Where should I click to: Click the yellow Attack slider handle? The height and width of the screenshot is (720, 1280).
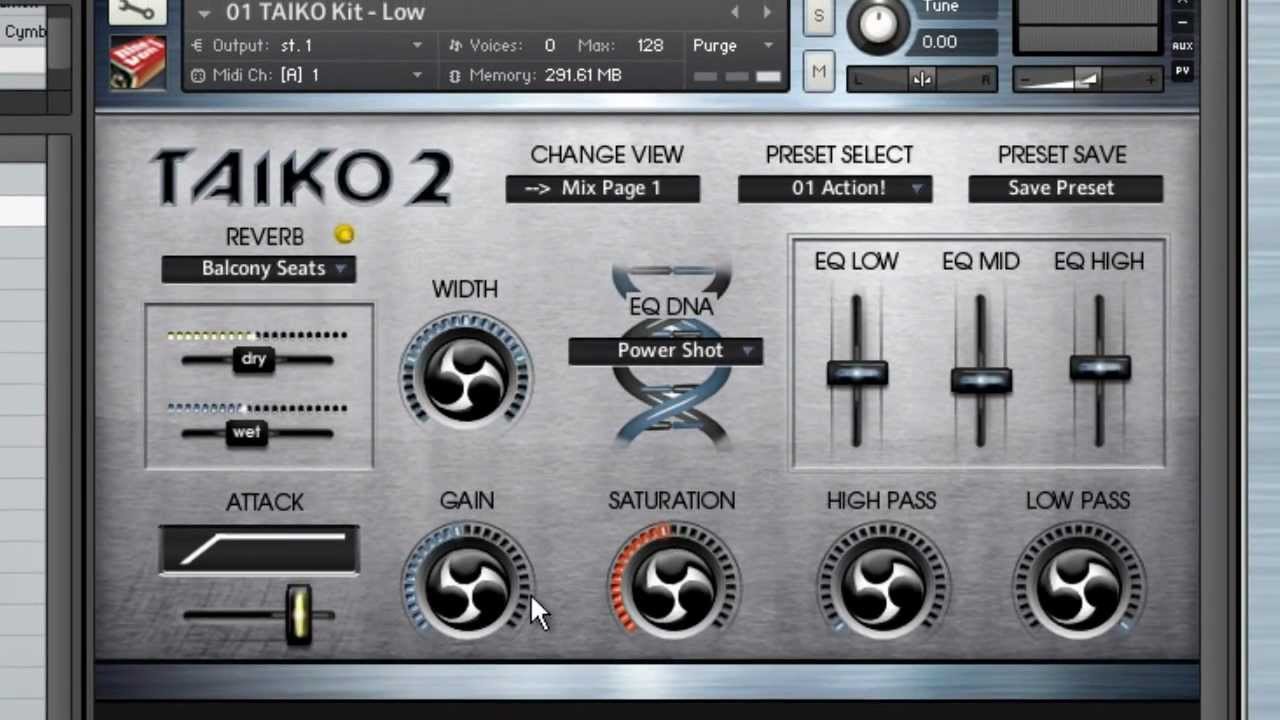298,614
